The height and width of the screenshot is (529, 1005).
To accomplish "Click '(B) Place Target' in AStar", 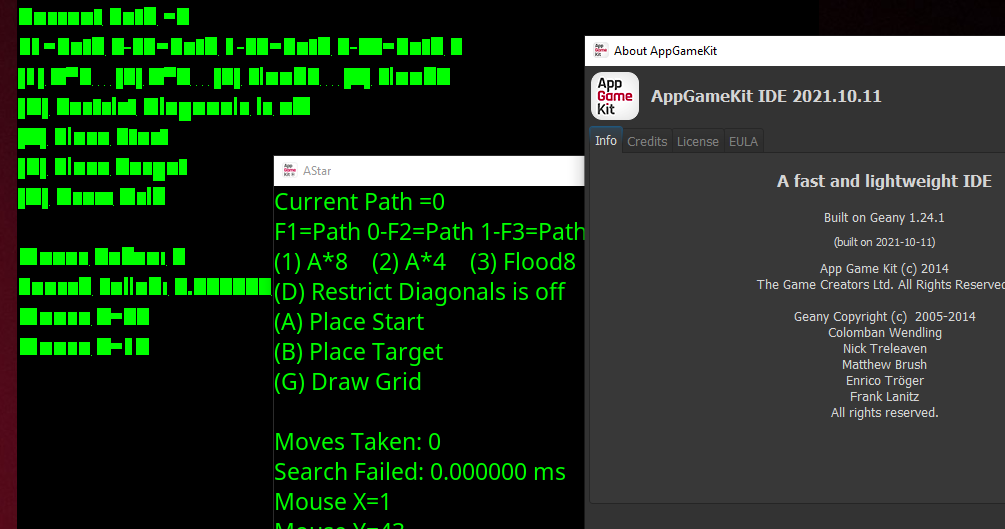I will pyautogui.click(x=358, y=352).
